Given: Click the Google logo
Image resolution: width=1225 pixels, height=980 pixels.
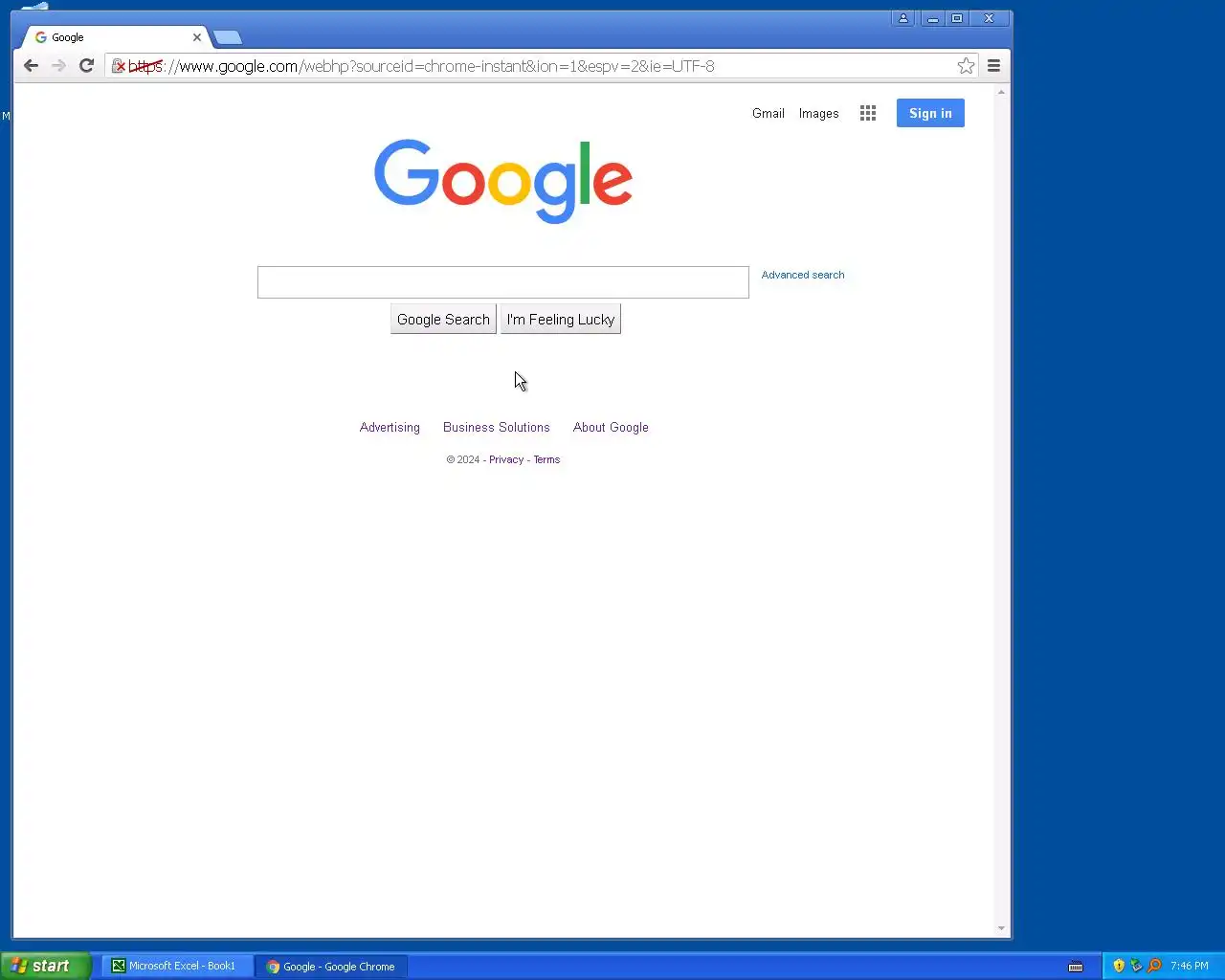Looking at the screenshot, I should coord(503,181).
